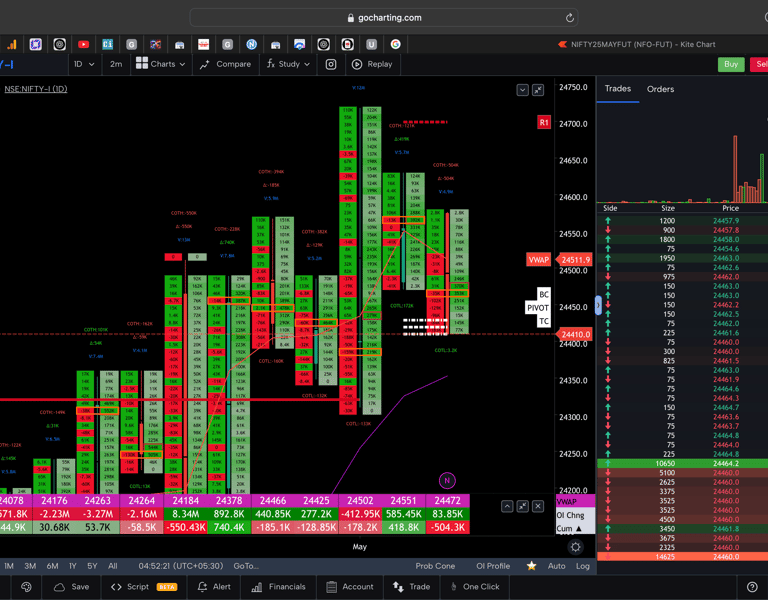The height and width of the screenshot is (600, 768).
Task: Select OI Chng row in legend
Action: [575, 515]
